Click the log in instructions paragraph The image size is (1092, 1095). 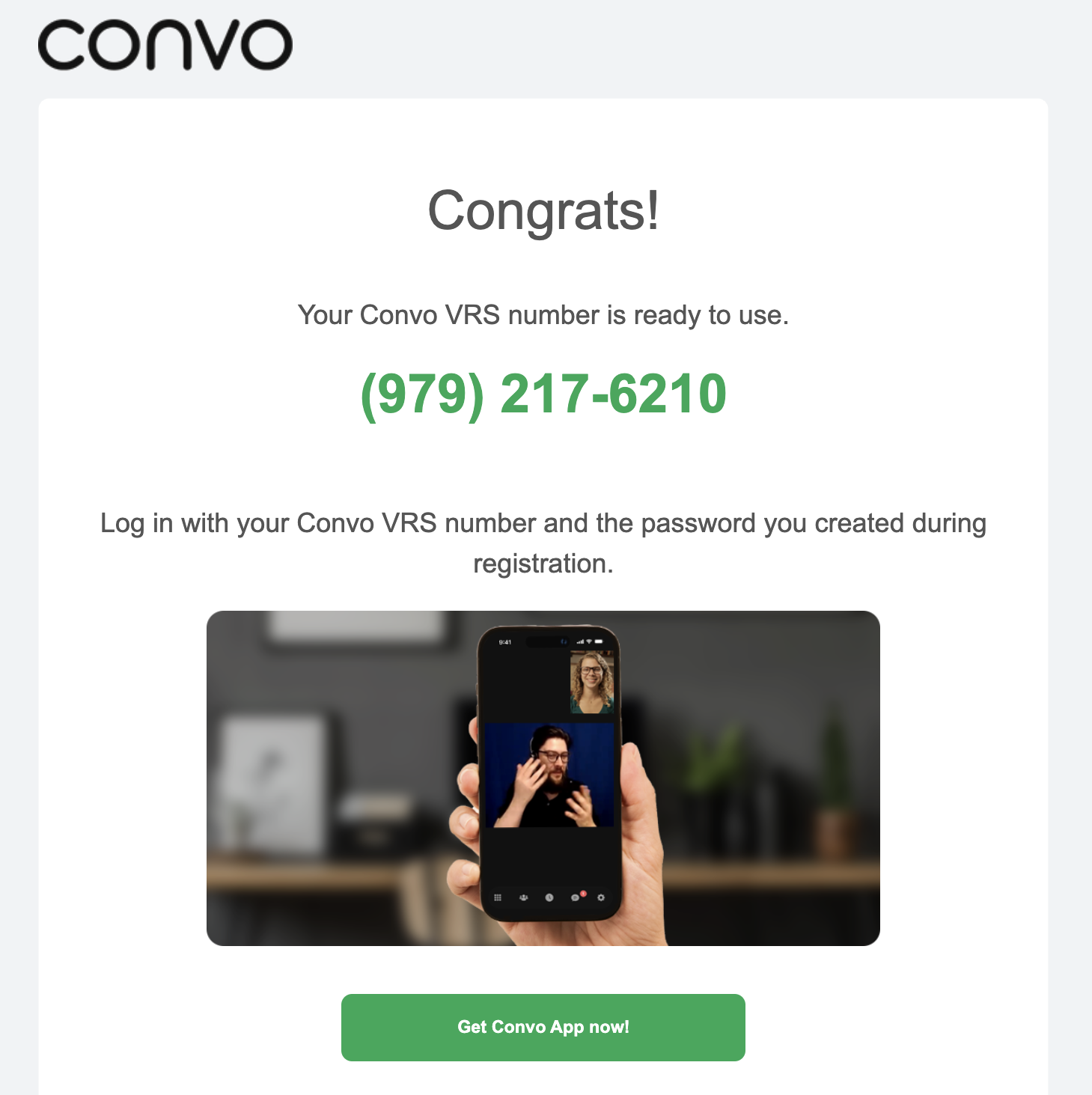tap(543, 543)
